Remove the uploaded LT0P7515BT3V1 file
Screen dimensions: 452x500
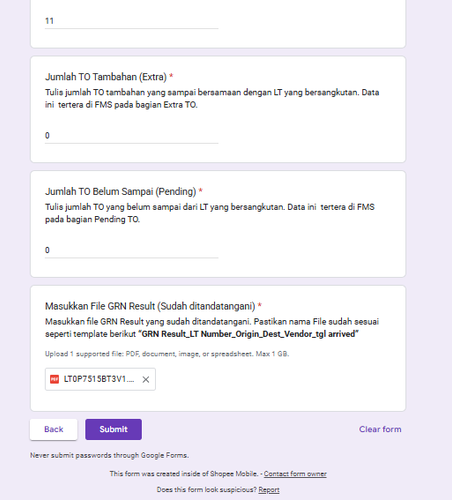point(146,379)
